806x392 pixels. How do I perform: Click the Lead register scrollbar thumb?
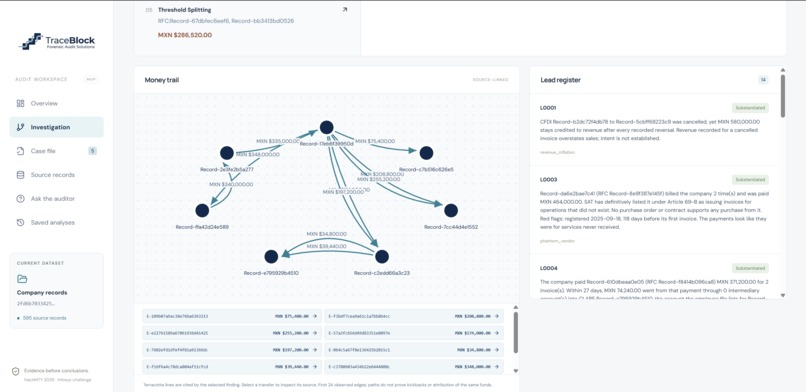coord(783,96)
